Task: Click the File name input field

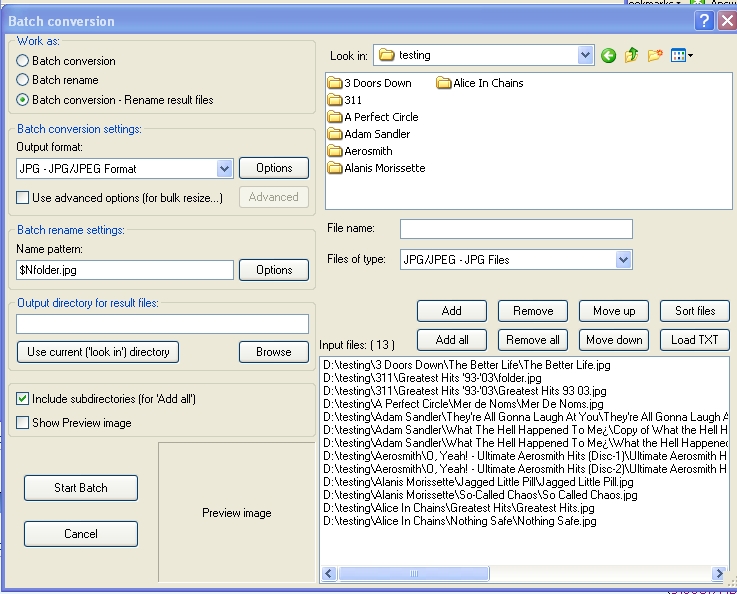Action: pyautogui.click(x=516, y=229)
